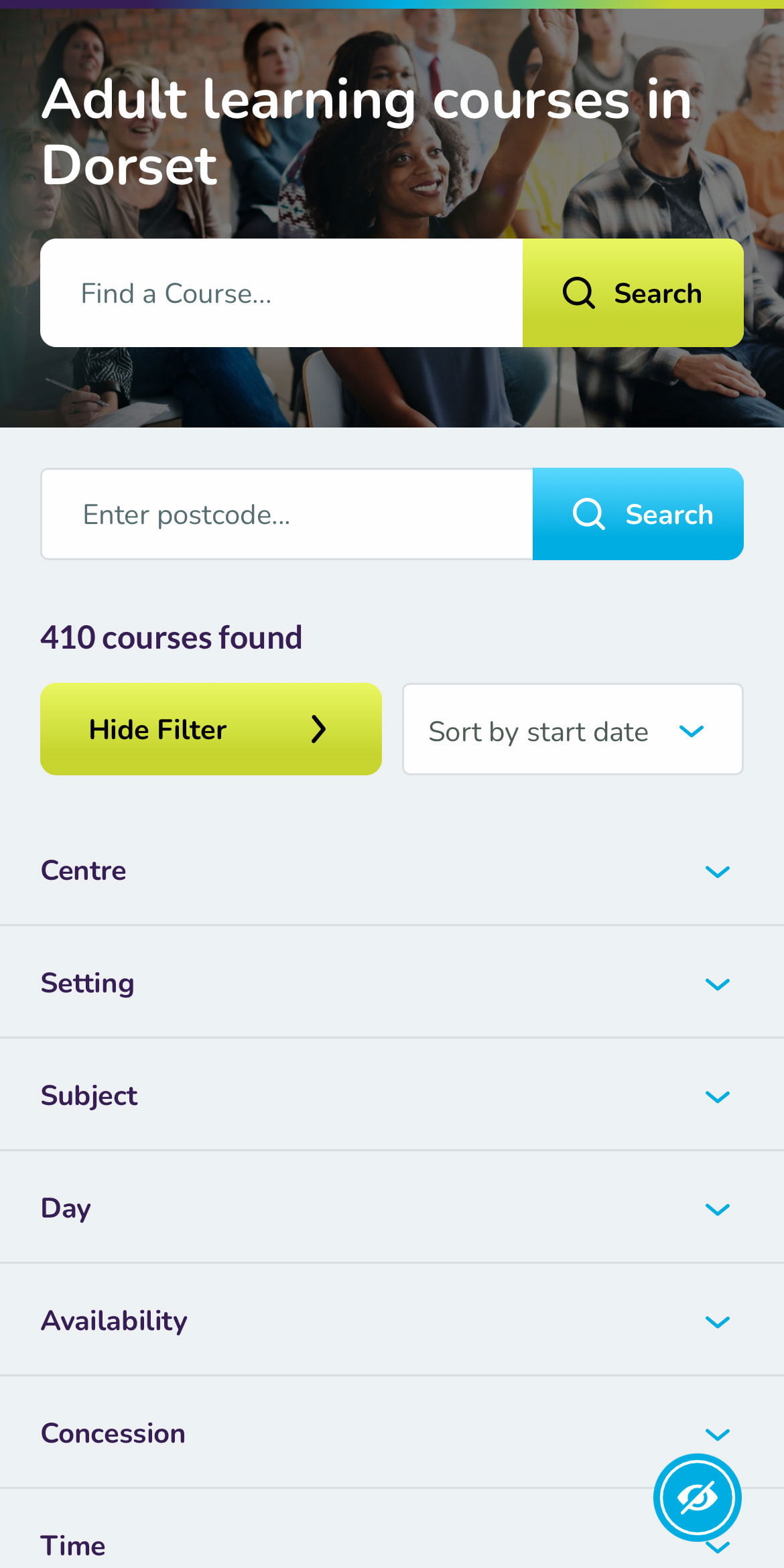Click the blue chevron beside Centre

718,871
